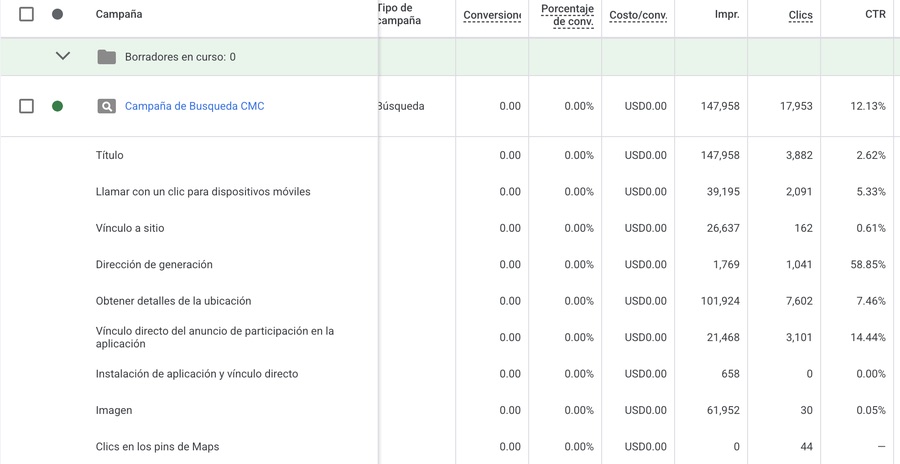Collapse the Borradores en curso section
This screenshot has width=900, height=464.
click(x=63, y=56)
